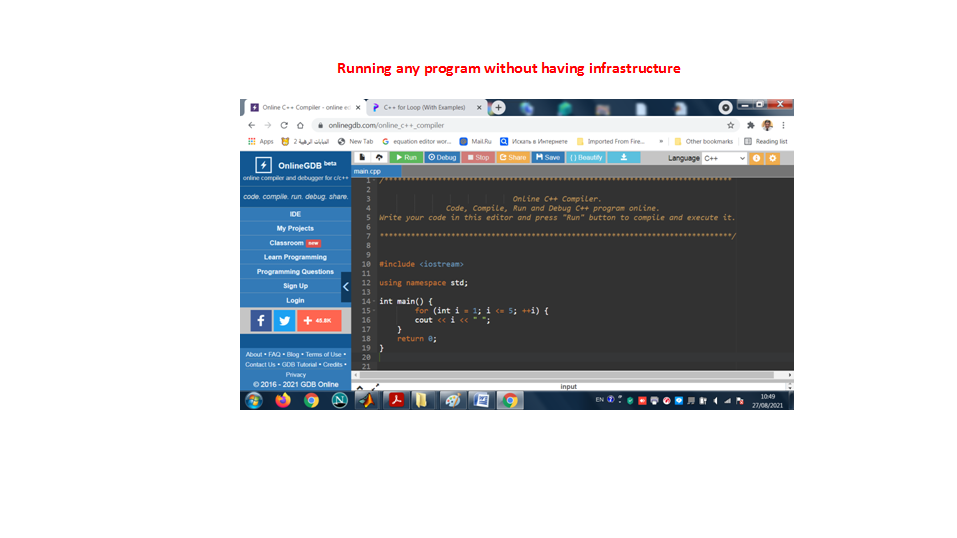Open Adobe Acrobat from the taskbar
Image resolution: width=957 pixels, height=538 pixels.
point(396,401)
